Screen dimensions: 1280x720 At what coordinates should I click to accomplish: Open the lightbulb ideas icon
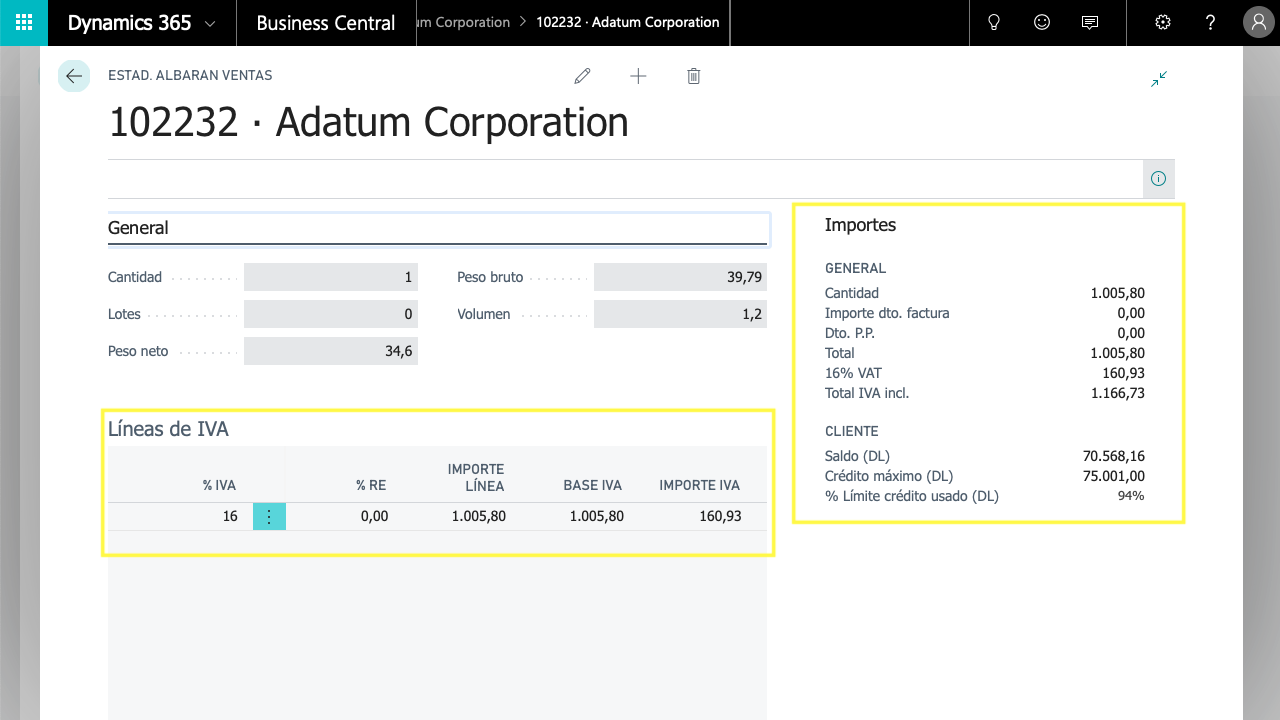(x=994, y=23)
